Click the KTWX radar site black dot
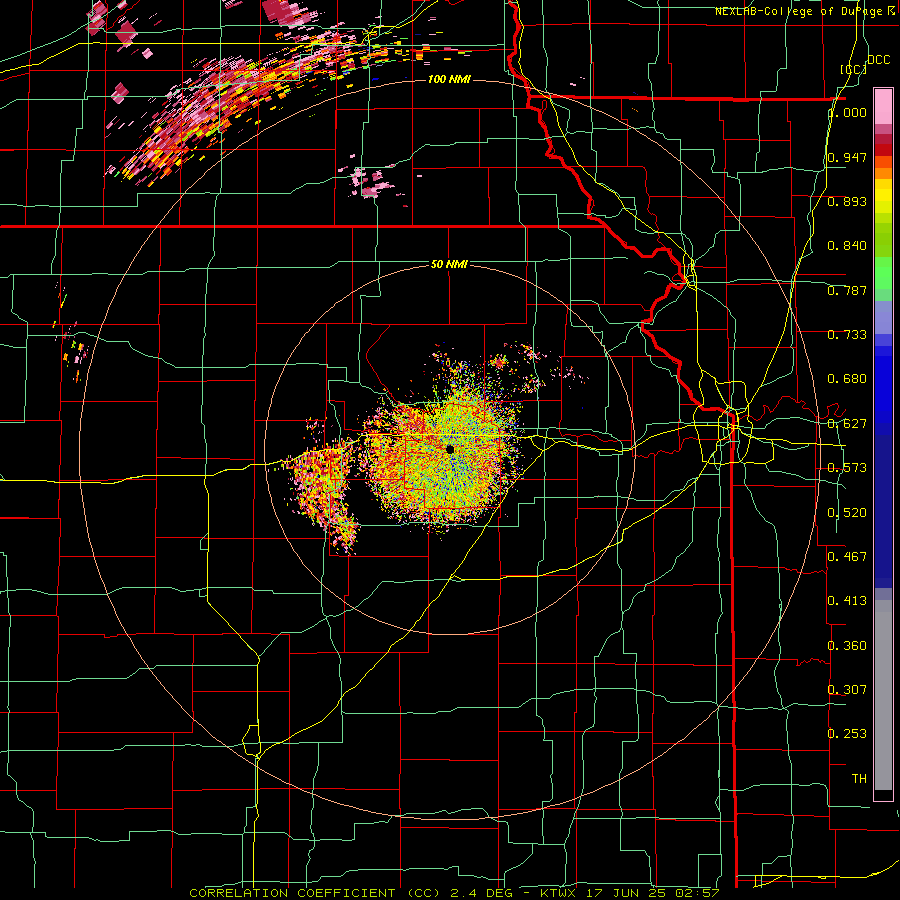Image resolution: width=900 pixels, height=900 pixels. pos(450,449)
